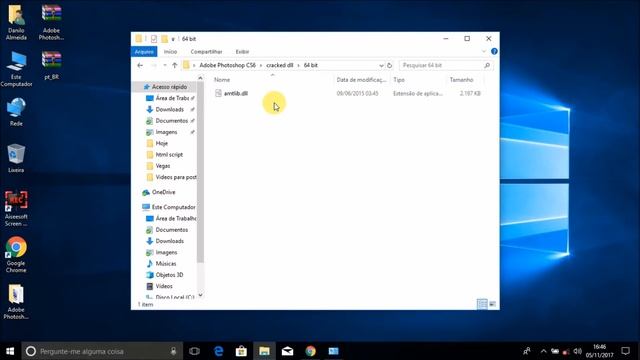Select the Lixeira desktop icon
Screen dimensions: 640x360
[16, 158]
